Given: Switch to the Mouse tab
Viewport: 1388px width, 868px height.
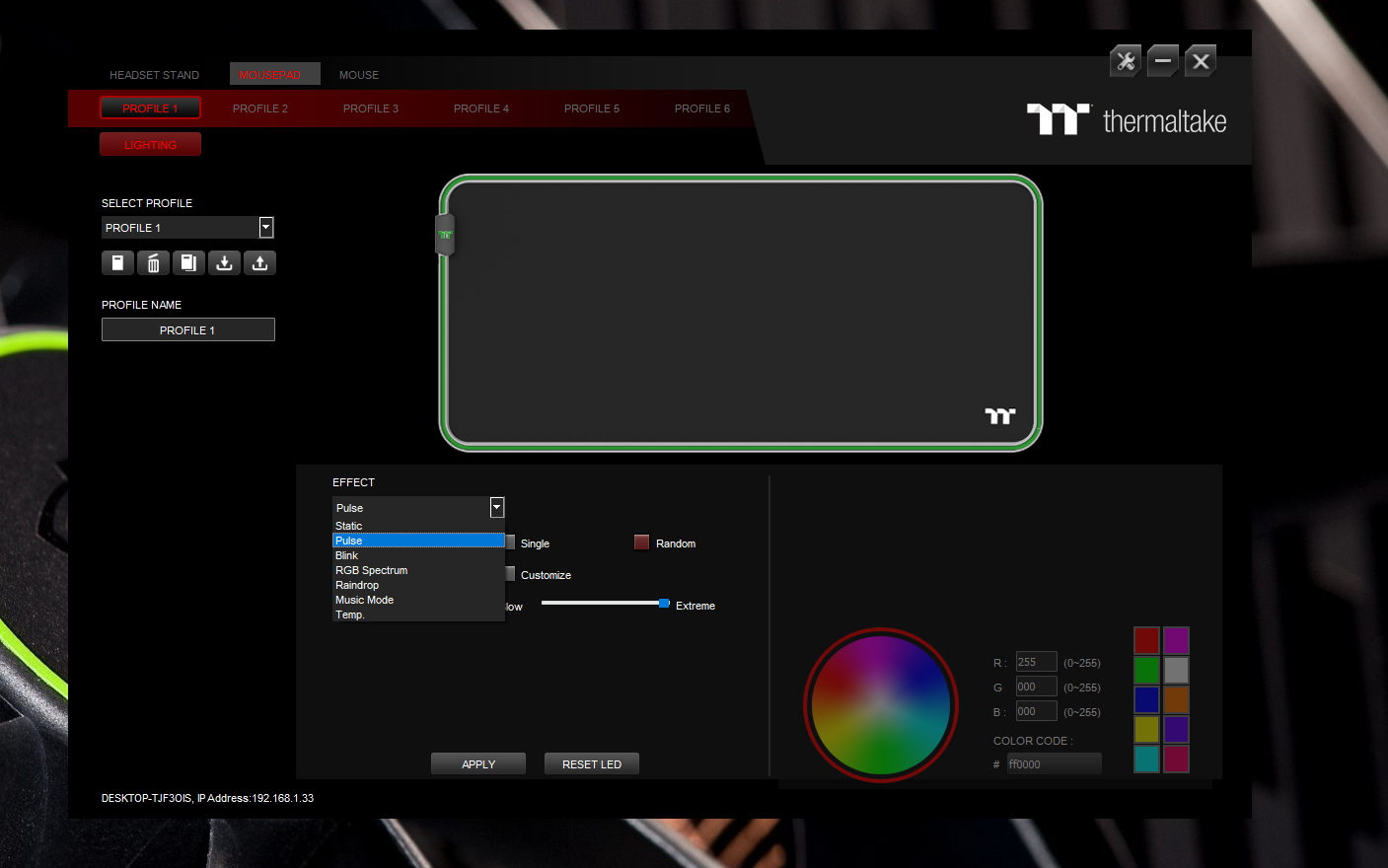Looking at the screenshot, I should tap(359, 75).
